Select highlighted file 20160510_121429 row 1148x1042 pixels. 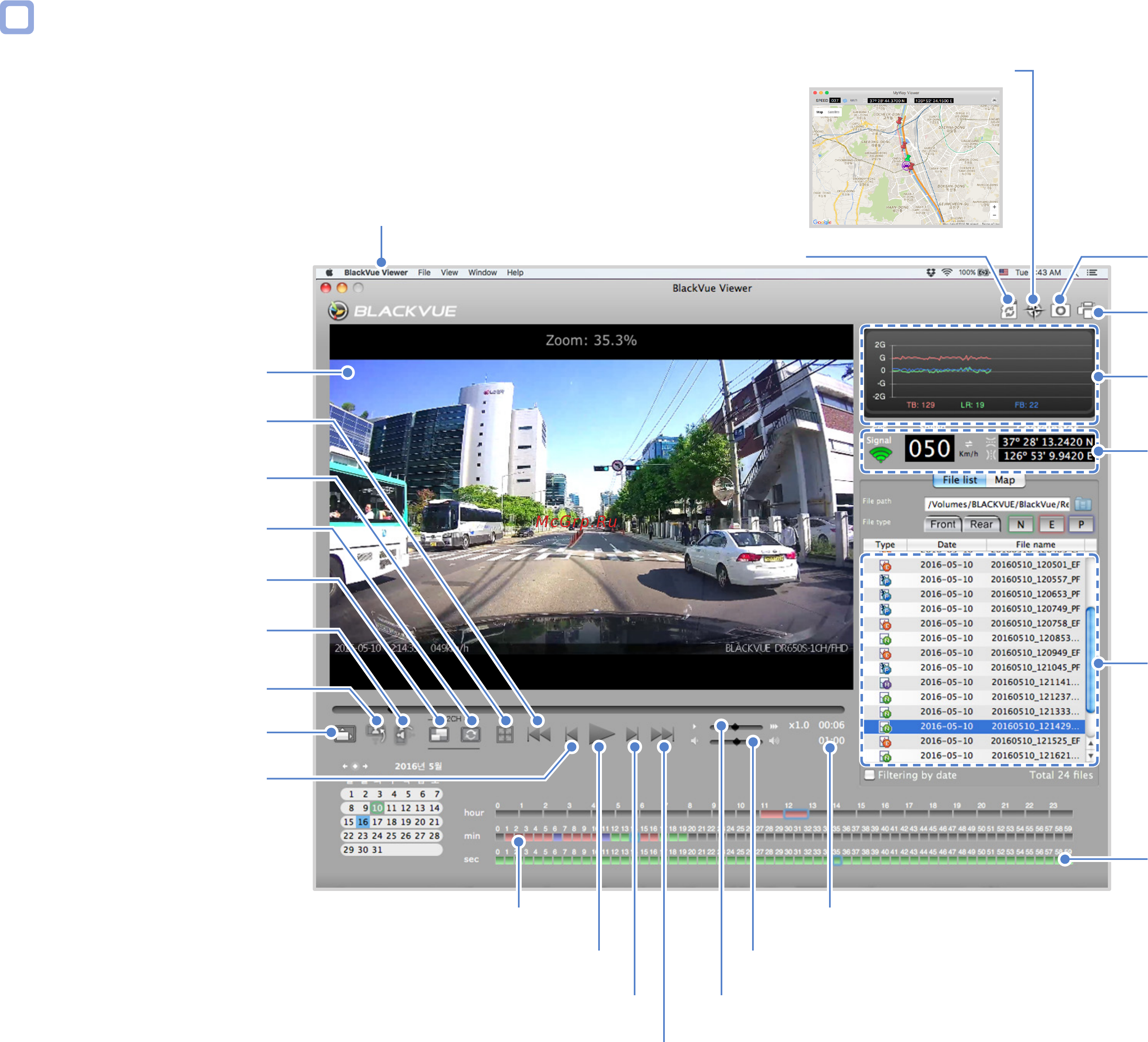(974, 726)
